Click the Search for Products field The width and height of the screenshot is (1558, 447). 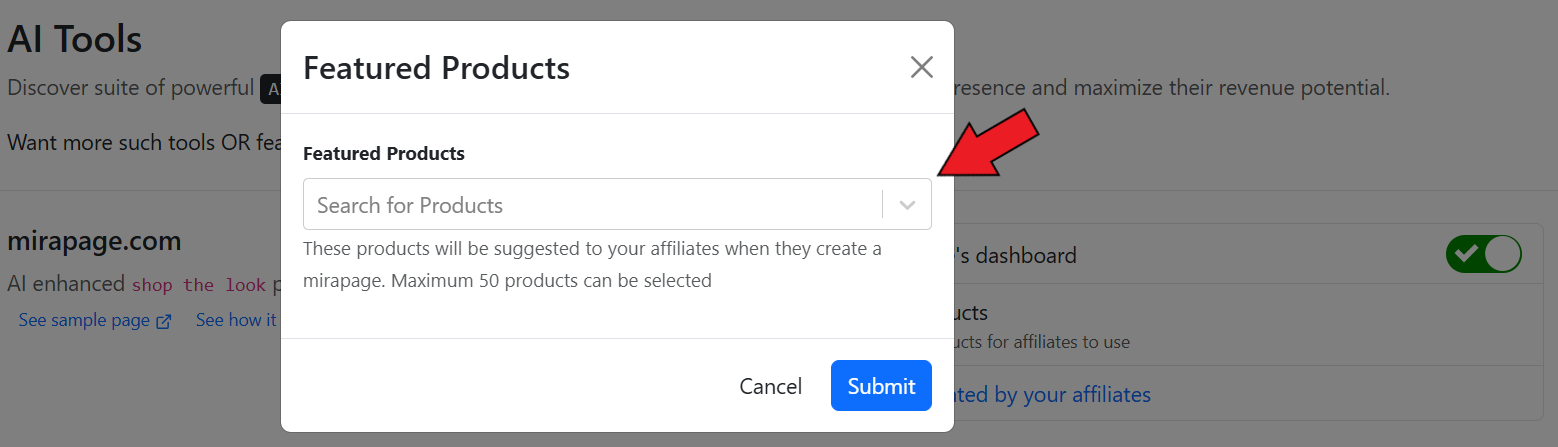[592, 205]
